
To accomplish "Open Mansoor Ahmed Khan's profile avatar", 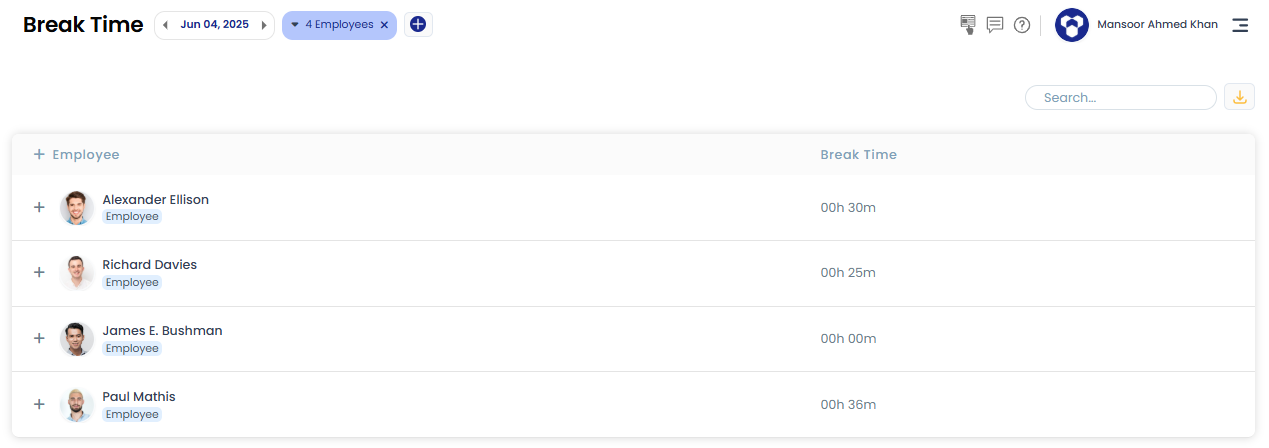I will (1072, 25).
